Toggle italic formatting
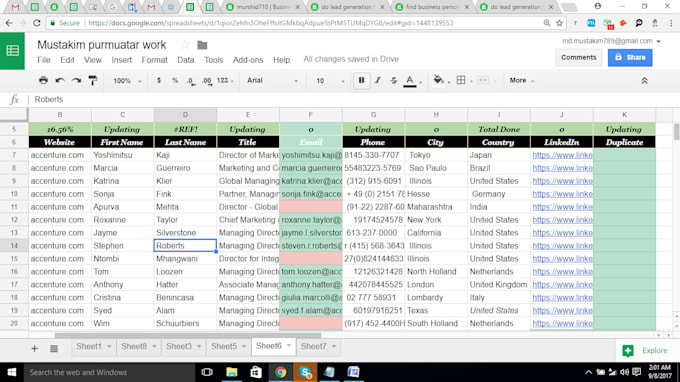This screenshot has width=680, height=382. tap(378, 80)
